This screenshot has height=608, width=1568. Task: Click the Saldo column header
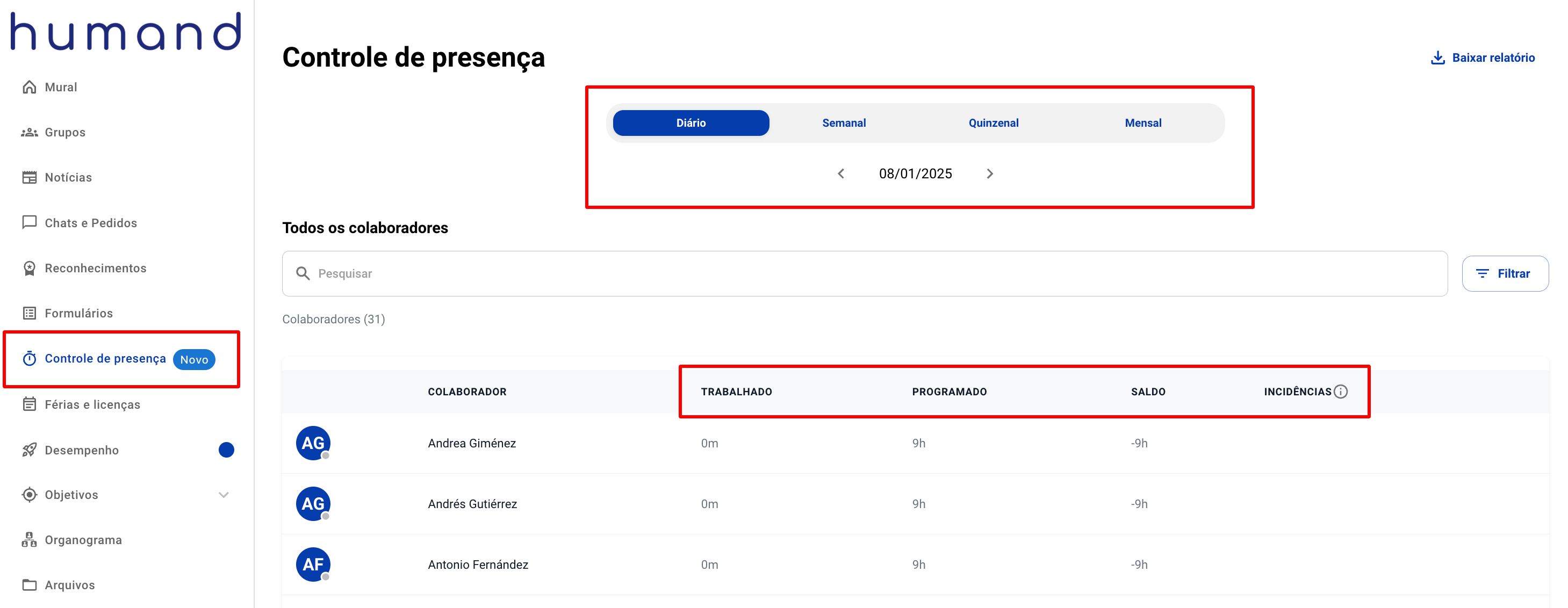[1148, 392]
